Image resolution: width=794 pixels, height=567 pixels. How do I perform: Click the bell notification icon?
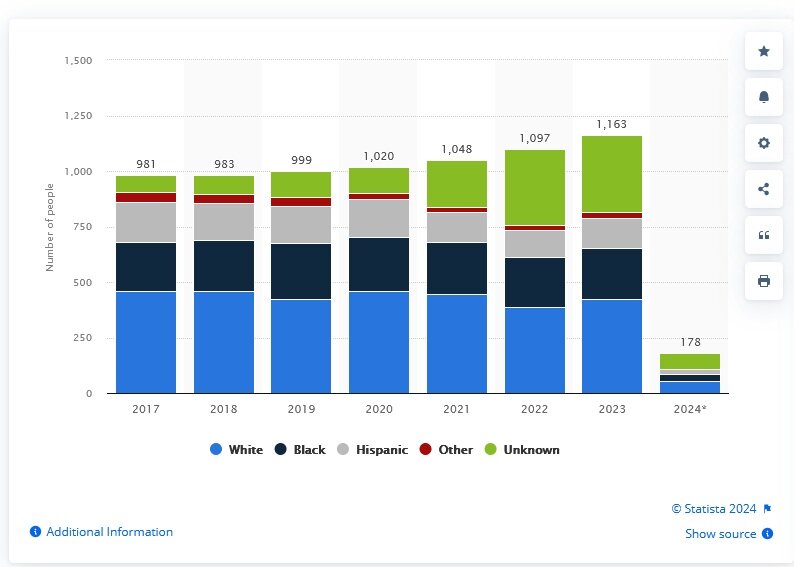coord(764,97)
